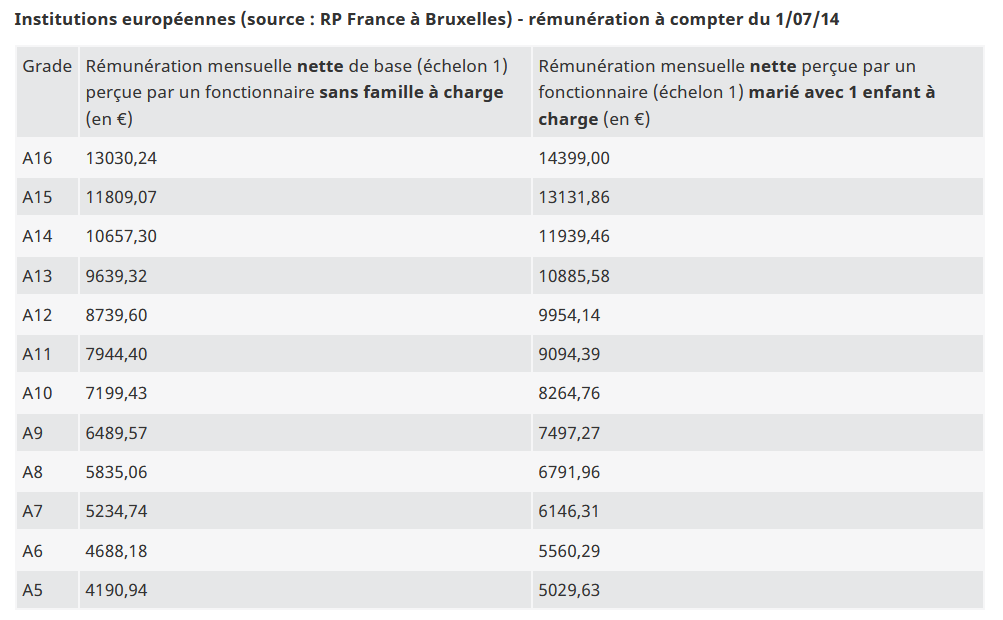Click the 'sans famille à charge' column header
Viewport: 1003px width, 620px height.
tap(297, 92)
